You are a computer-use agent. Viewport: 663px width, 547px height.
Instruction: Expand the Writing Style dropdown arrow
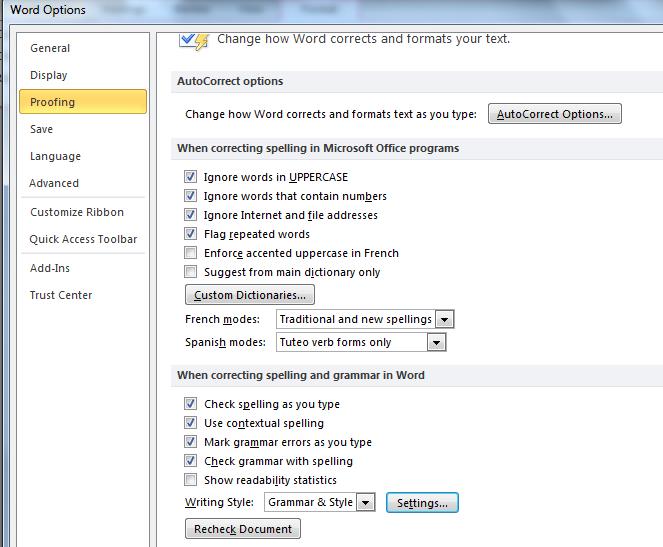coord(366,503)
